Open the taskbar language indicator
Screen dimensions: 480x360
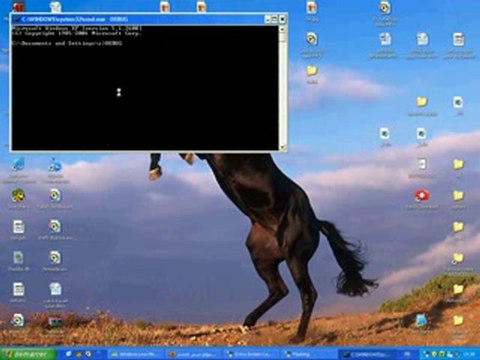pyautogui.click(x=407, y=354)
